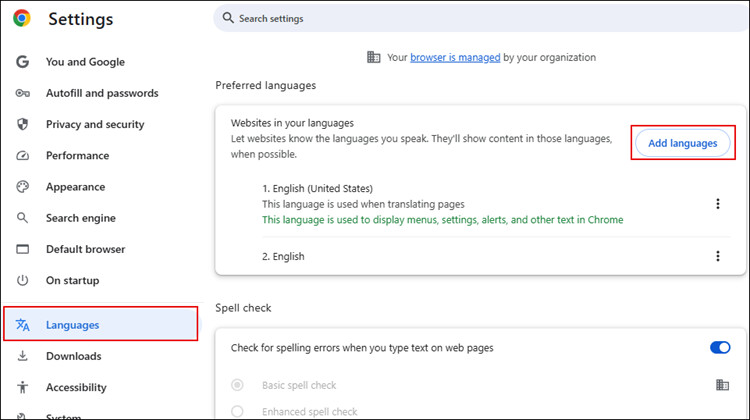750x420 pixels.
Task: Click the managed building icon beside Basic spell check
Action: click(x=722, y=385)
